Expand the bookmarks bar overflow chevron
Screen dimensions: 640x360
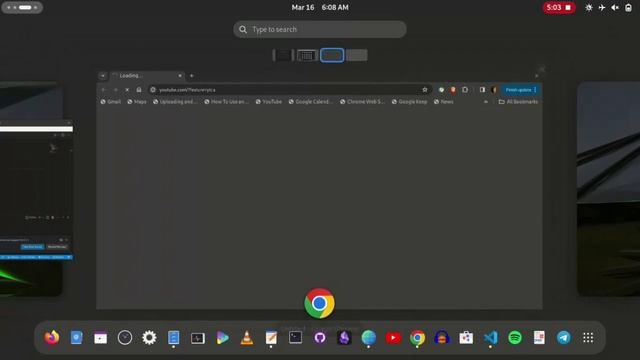486,102
